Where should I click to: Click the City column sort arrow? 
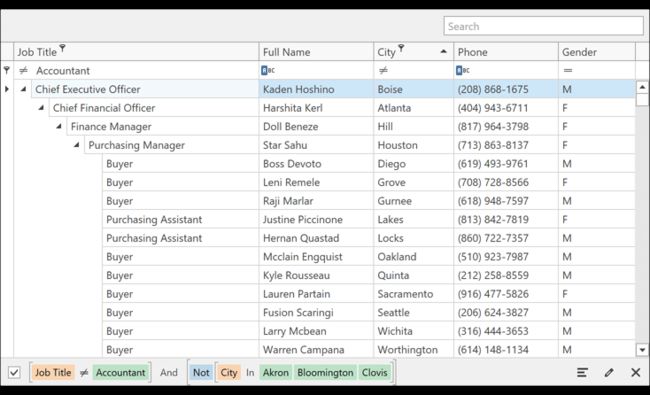tap(443, 51)
